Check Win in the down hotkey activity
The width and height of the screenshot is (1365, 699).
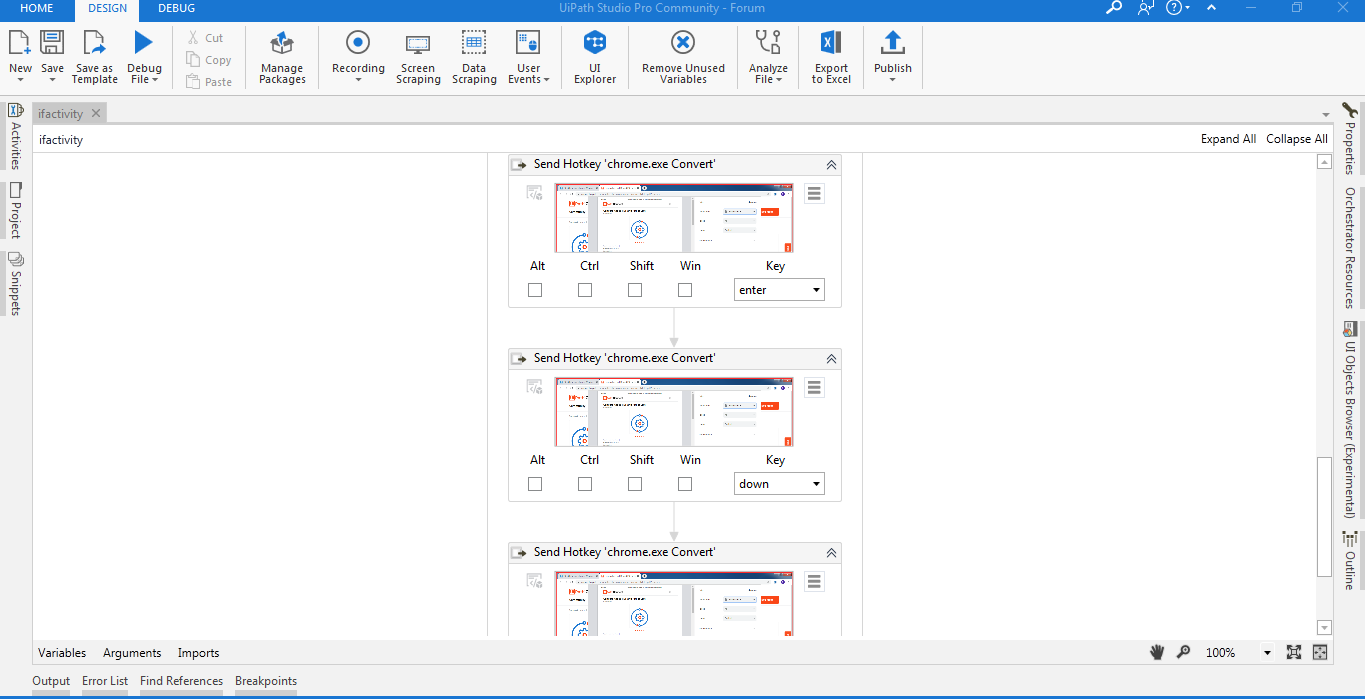tap(685, 484)
